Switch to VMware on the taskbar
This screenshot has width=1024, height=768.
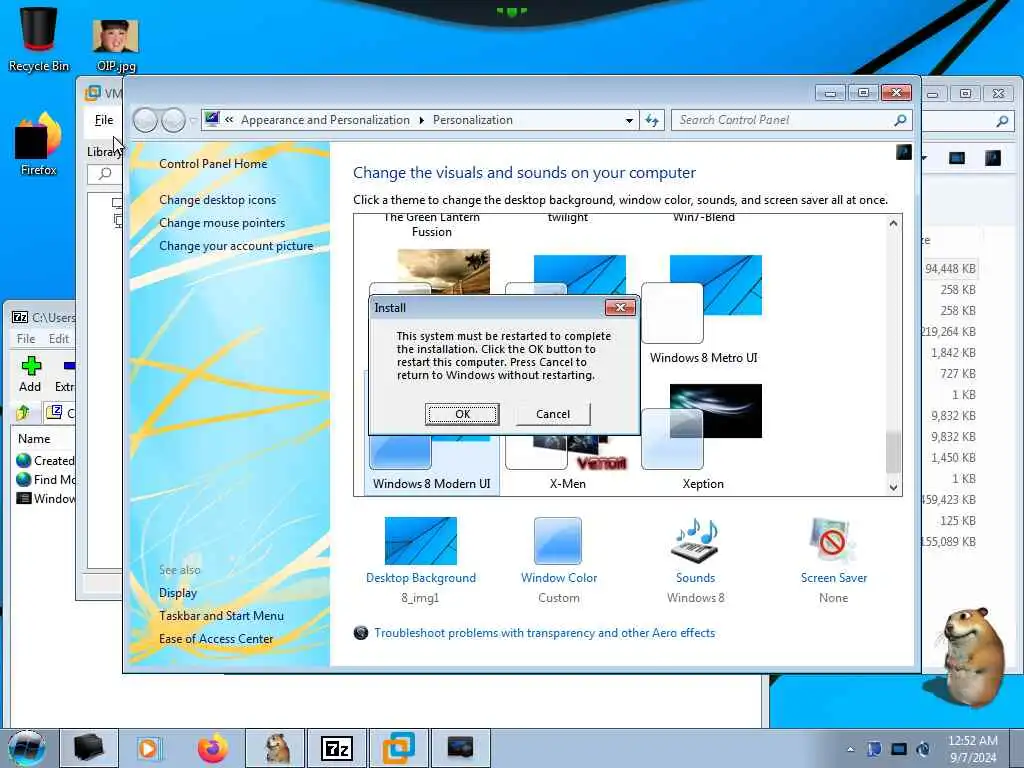pos(398,748)
